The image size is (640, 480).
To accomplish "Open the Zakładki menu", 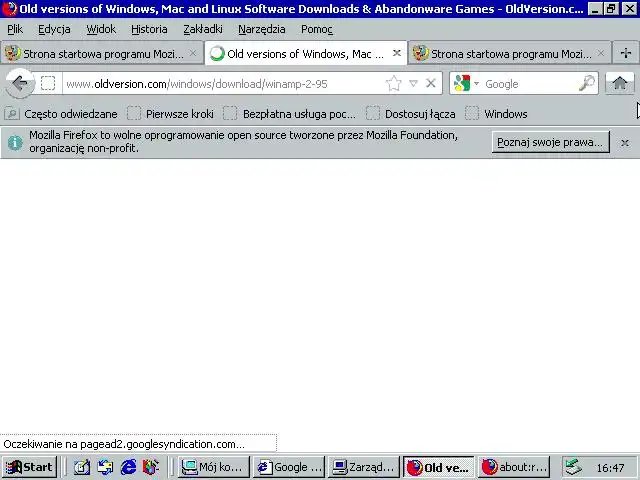I will coord(202,29).
